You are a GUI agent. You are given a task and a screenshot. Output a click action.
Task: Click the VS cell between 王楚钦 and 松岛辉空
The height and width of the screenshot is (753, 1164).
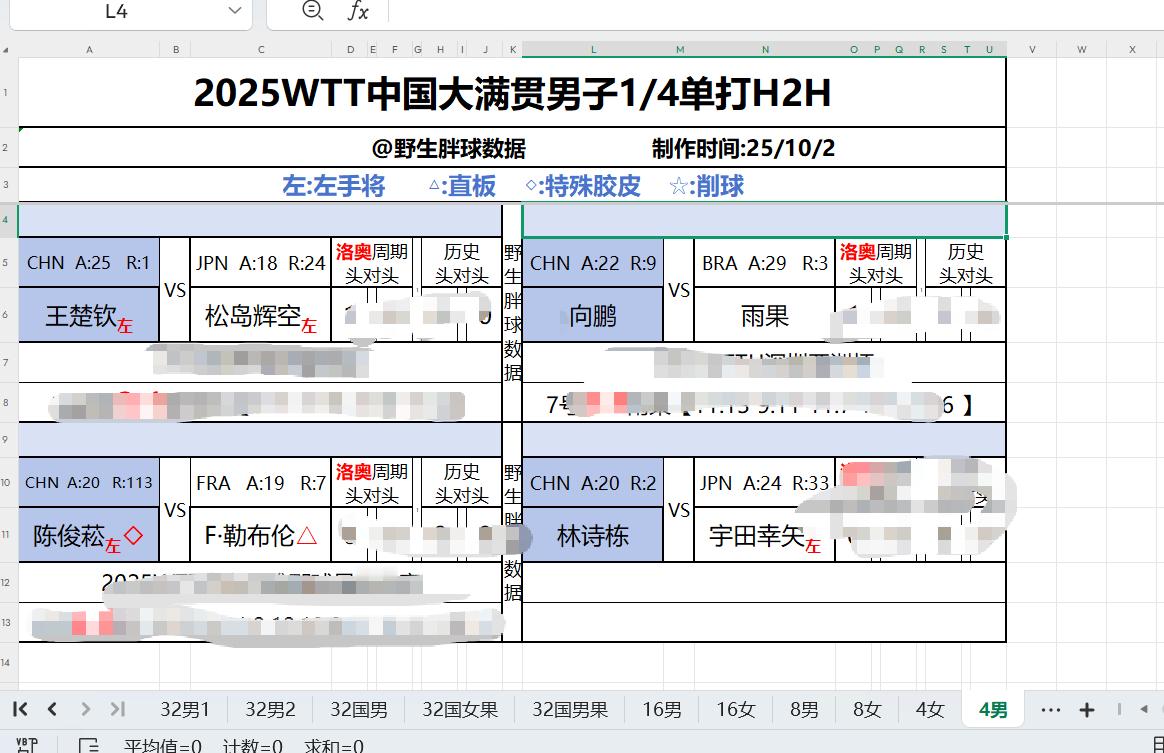tap(174, 290)
